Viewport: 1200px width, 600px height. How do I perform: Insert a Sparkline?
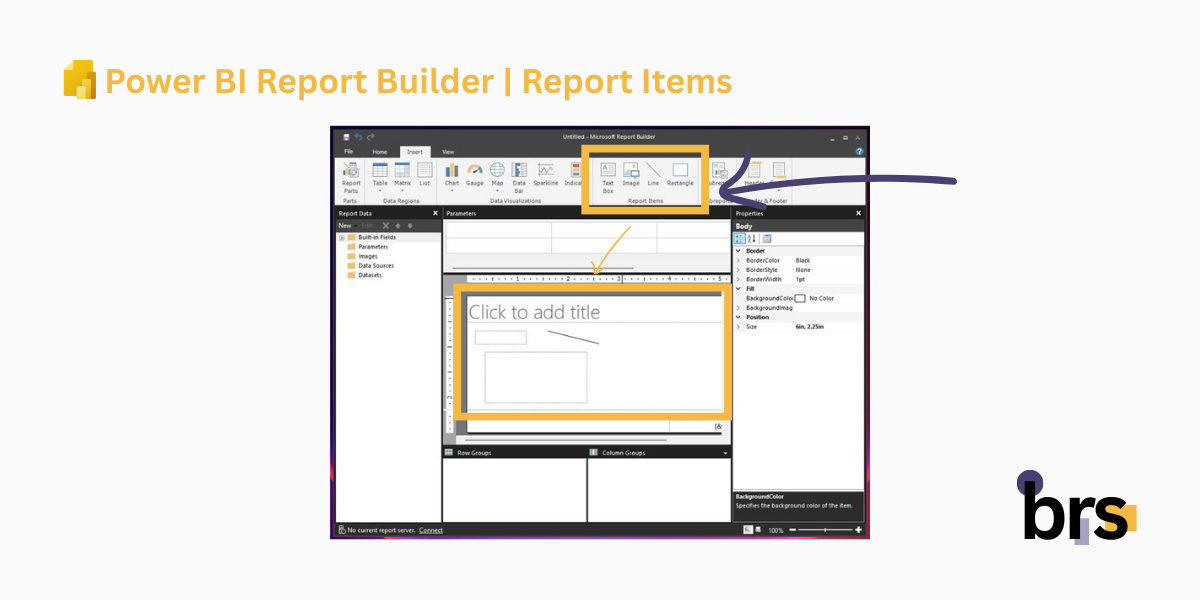tap(545, 172)
